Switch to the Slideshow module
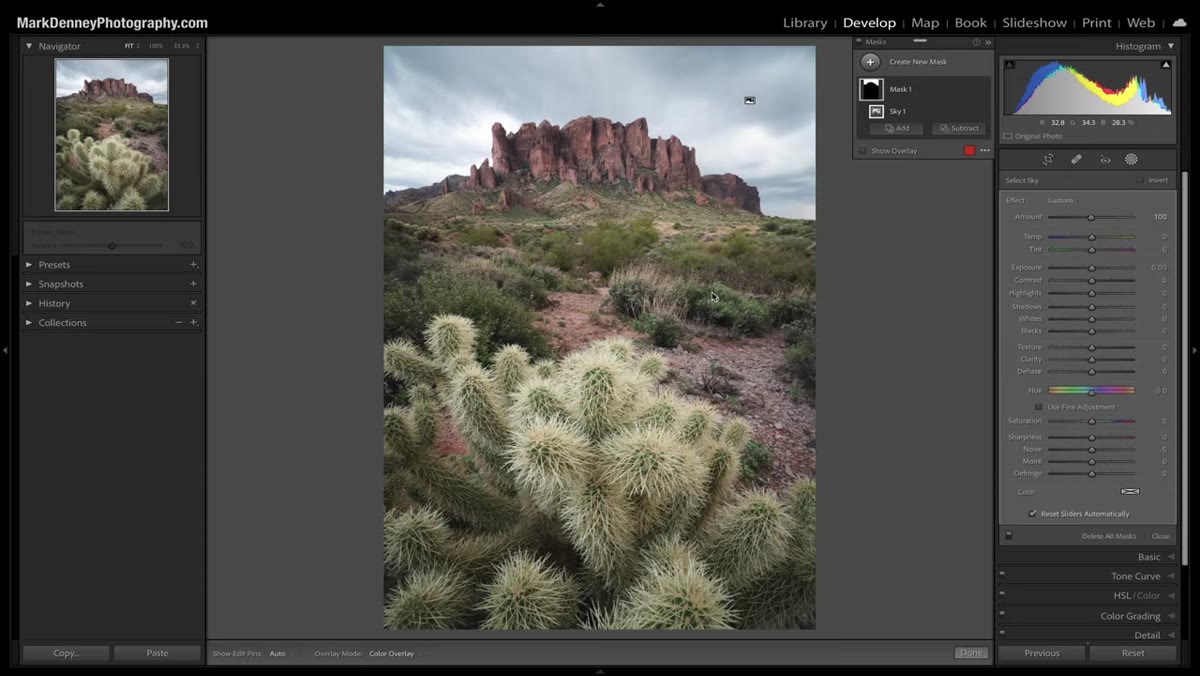Screen dimensions: 1200x676 pyautogui.click(x=1034, y=23)
